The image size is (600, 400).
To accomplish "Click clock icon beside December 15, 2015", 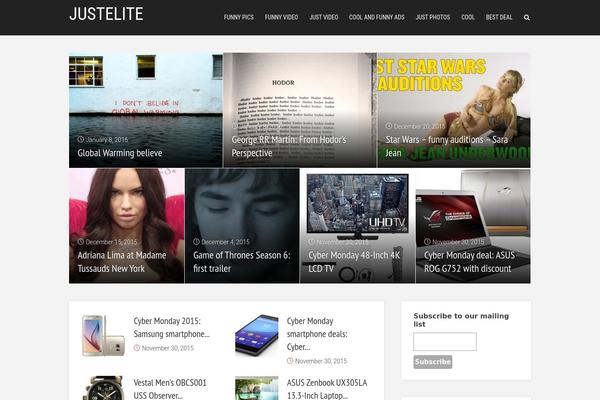I will click(x=80, y=242).
